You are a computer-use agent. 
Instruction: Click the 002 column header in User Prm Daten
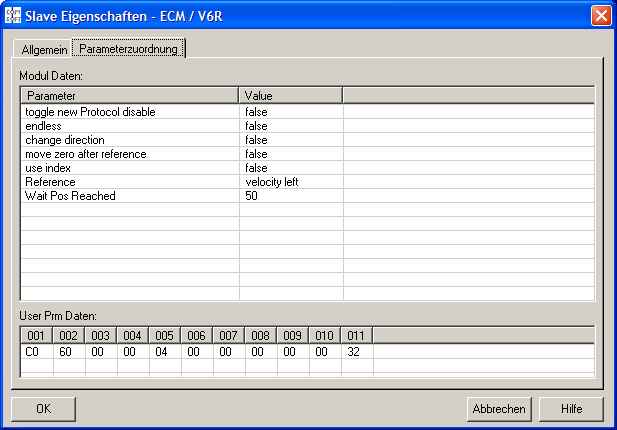click(x=68, y=336)
